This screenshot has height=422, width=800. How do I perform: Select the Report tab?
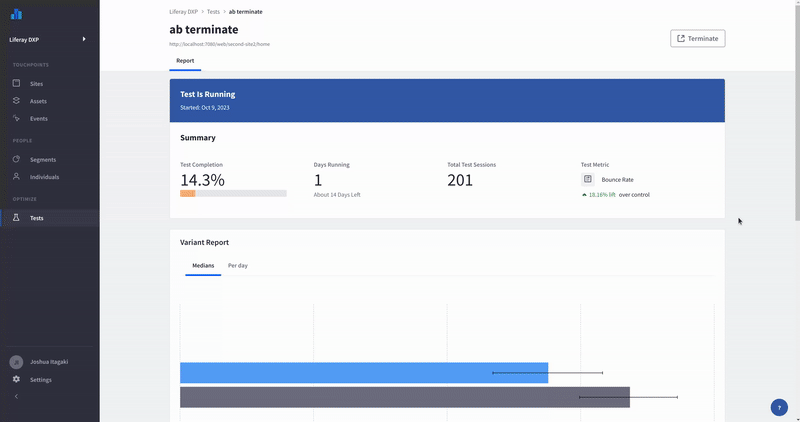(x=185, y=61)
